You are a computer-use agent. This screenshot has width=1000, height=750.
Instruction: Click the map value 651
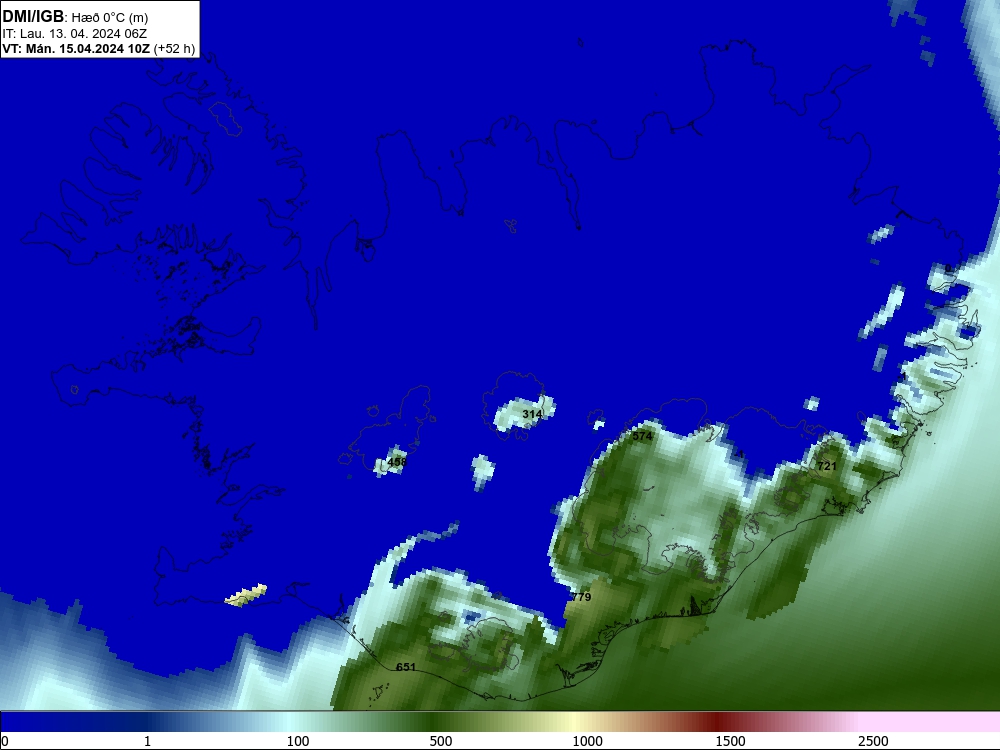click(406, 667)
